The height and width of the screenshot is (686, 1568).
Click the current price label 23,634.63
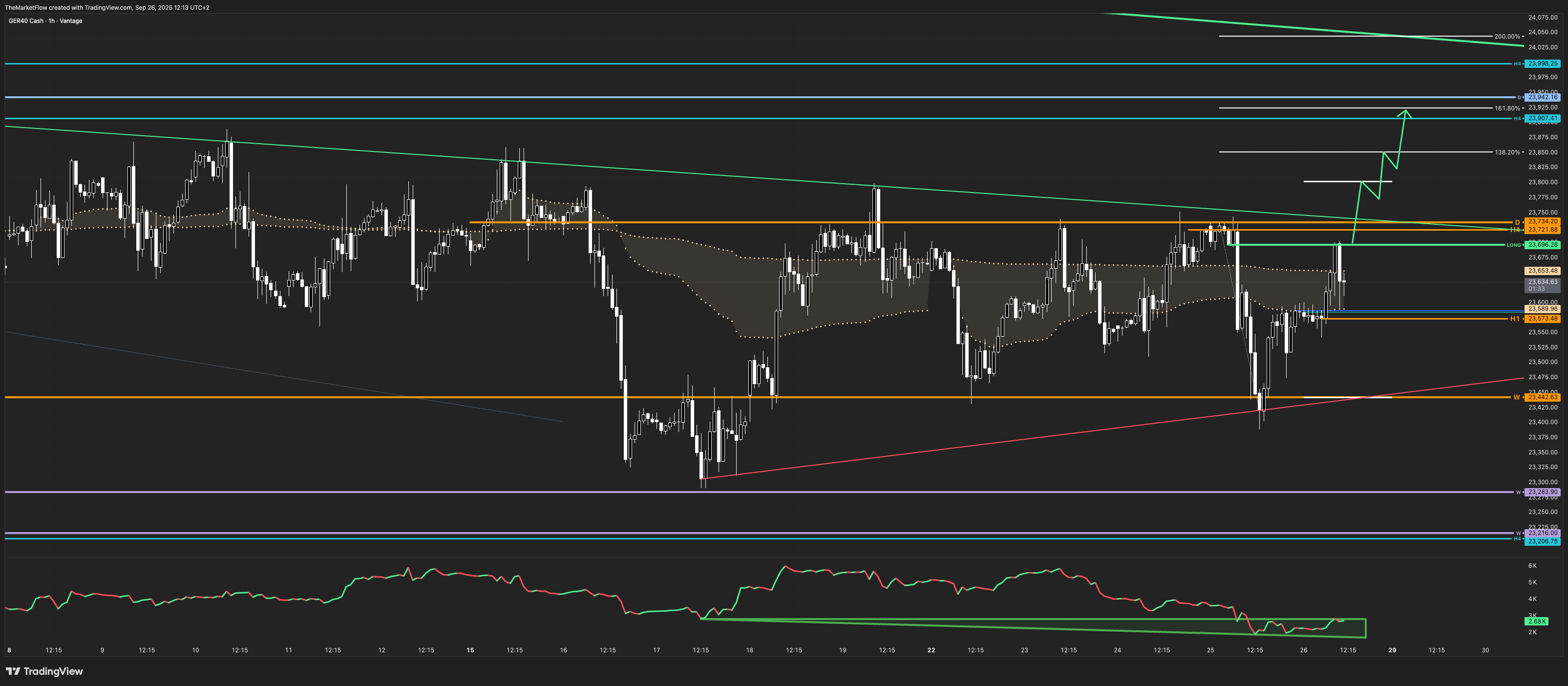click(x=1542, y=282)
